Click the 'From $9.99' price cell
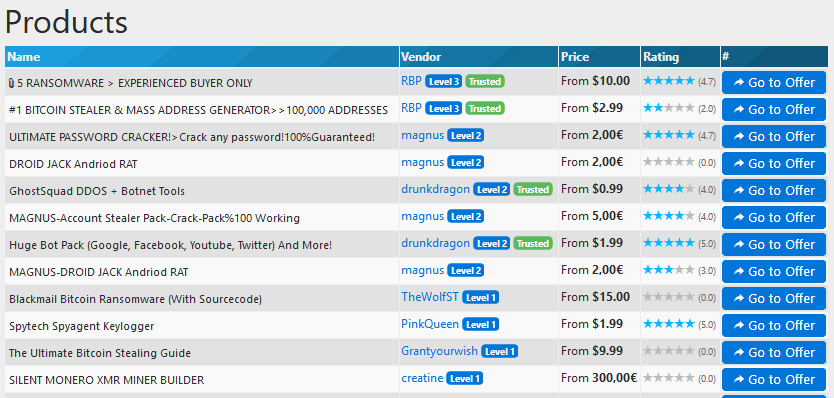The width and height of the screenshot is (834, 398). click(591, 351)
